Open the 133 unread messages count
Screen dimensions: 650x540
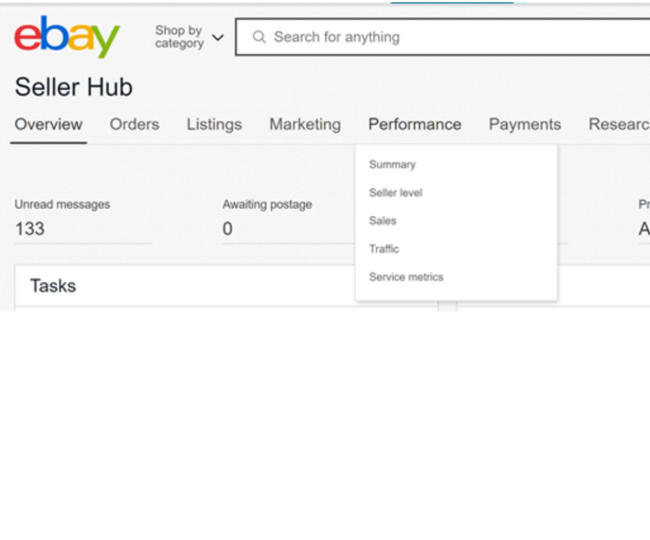(x=30, y=229)
